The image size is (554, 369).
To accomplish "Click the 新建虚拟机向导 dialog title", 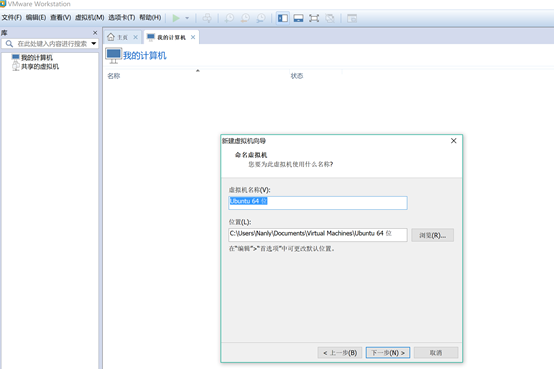I will pyautogui.click(x=244, y=141).
